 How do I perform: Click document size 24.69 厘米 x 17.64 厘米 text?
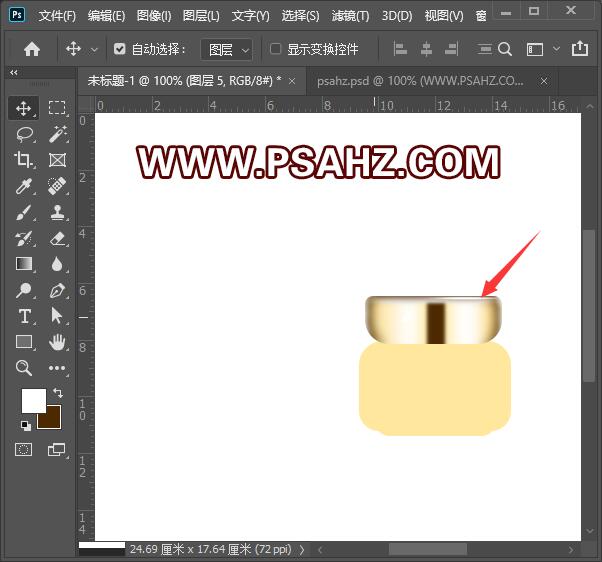click(x=210, y=549)
